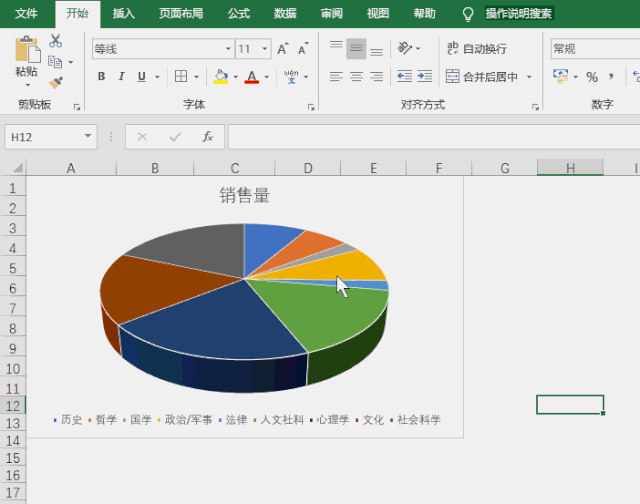Toggle middle vertical alignment
The height and width of the screenshot is (504, 640).
(x=356, y=49)
